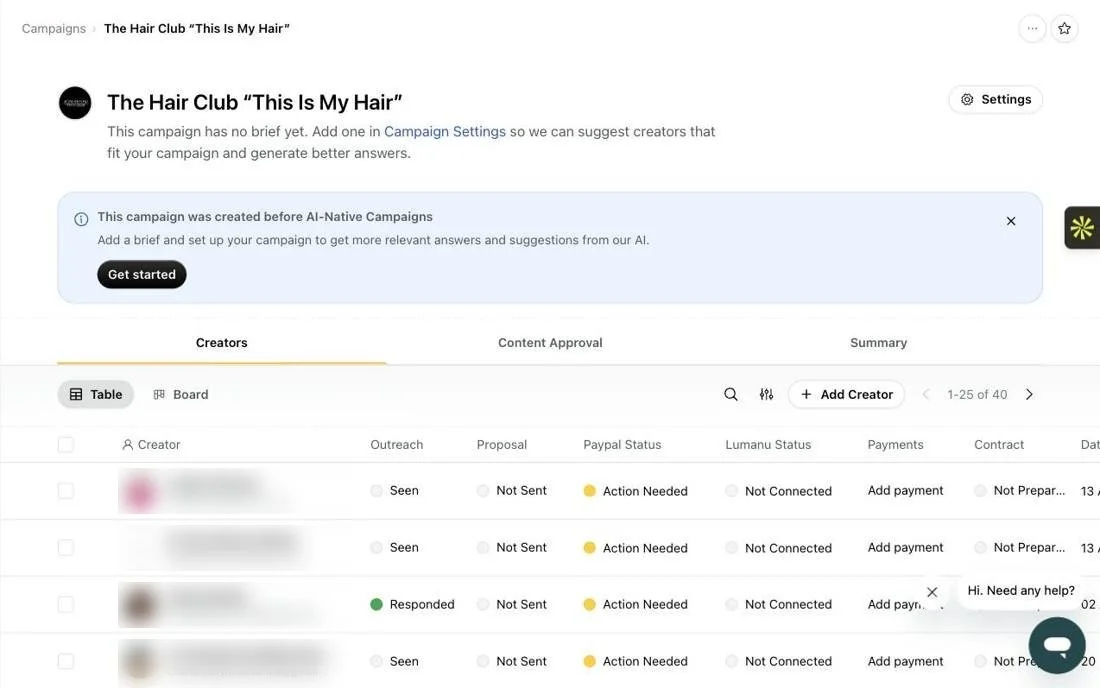Close the Need any help popup
Screen dimensions: 1100x688
932,592
